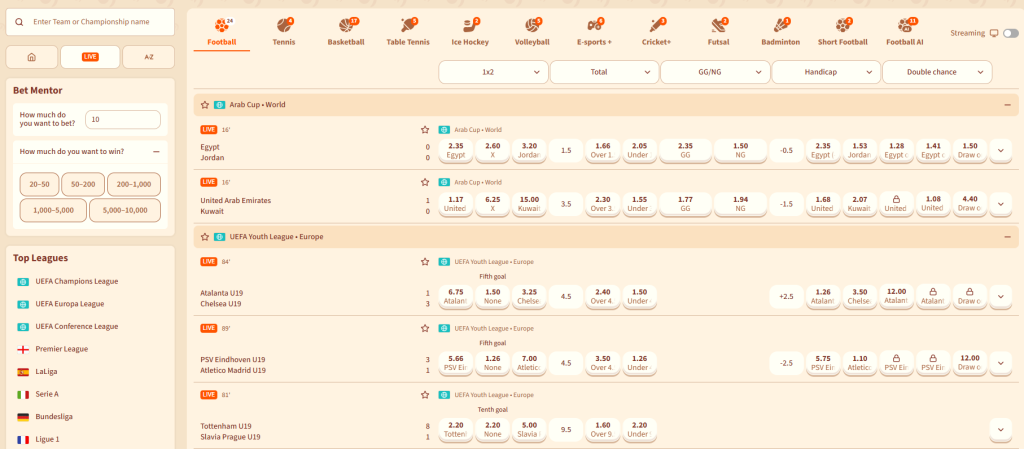Toggle the Streaming switch
Viewport: 1024px width, 449px height.
(1010, 33)
